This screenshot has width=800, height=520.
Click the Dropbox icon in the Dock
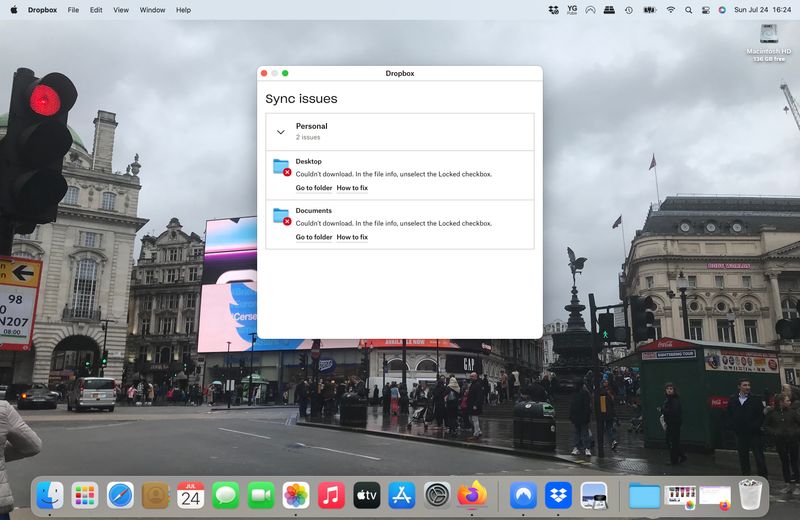coord(558,495)
